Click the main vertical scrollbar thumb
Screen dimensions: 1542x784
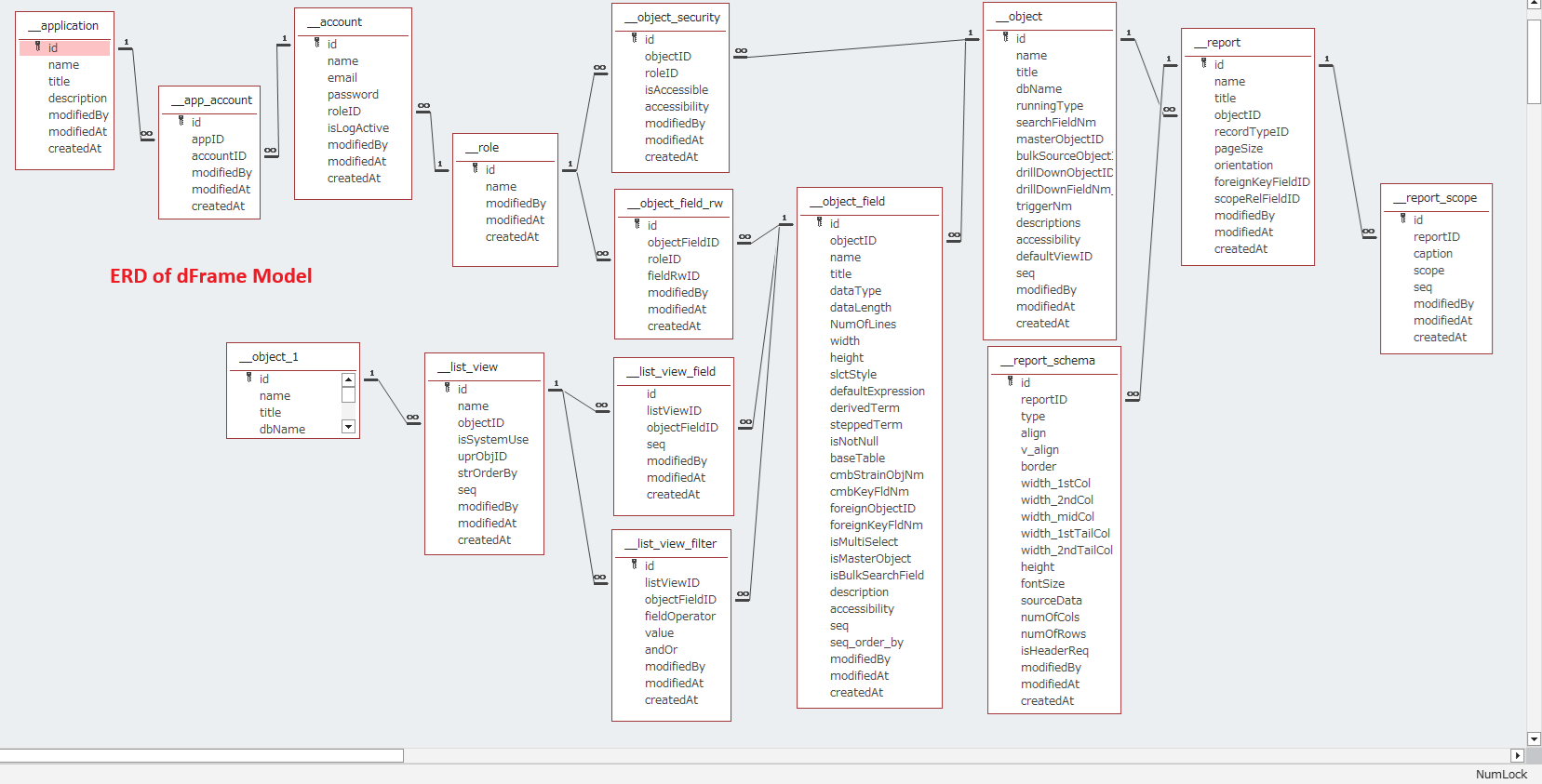(x=1535, y=61)
